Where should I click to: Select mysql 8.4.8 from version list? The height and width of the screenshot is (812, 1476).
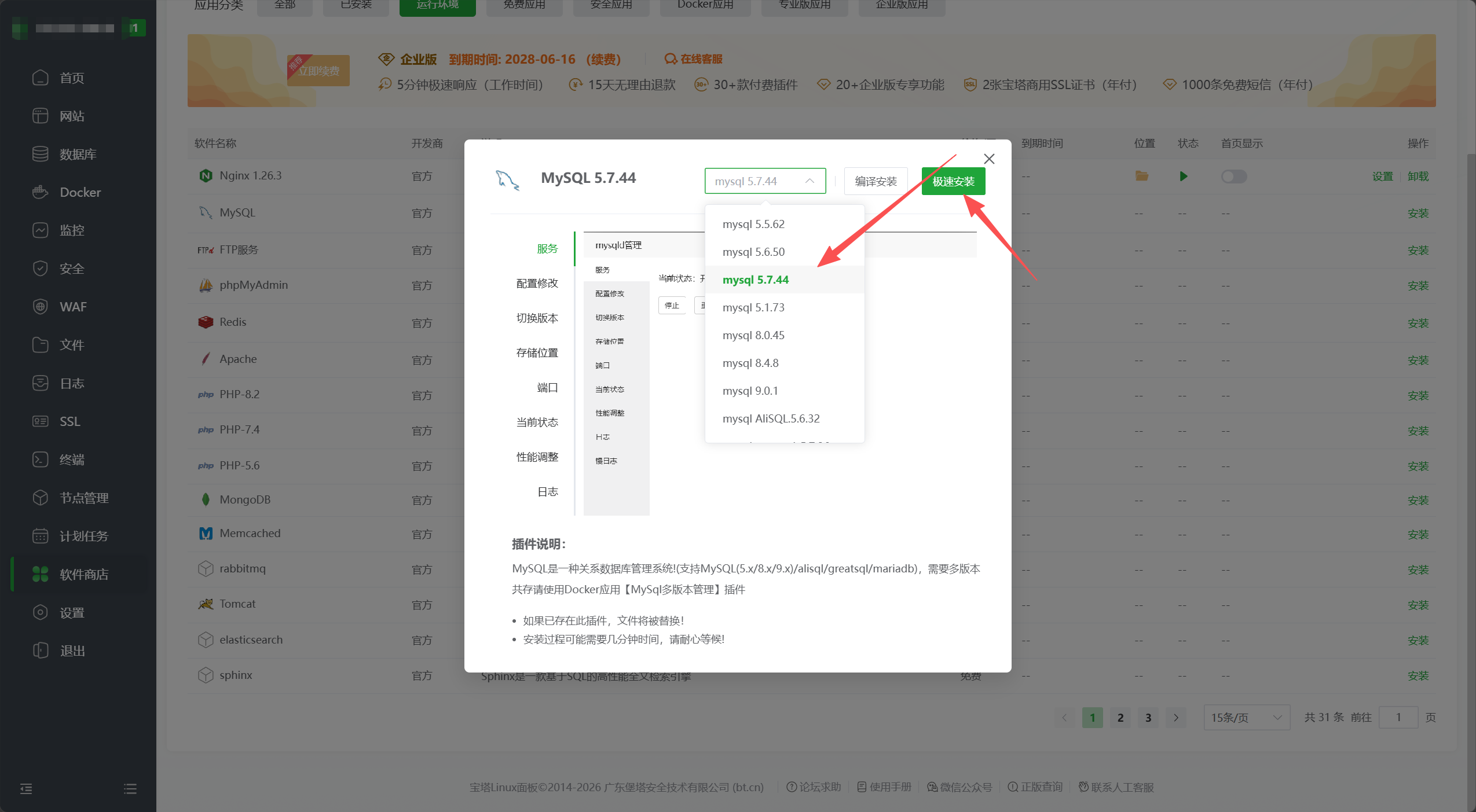tap(785, 363)
